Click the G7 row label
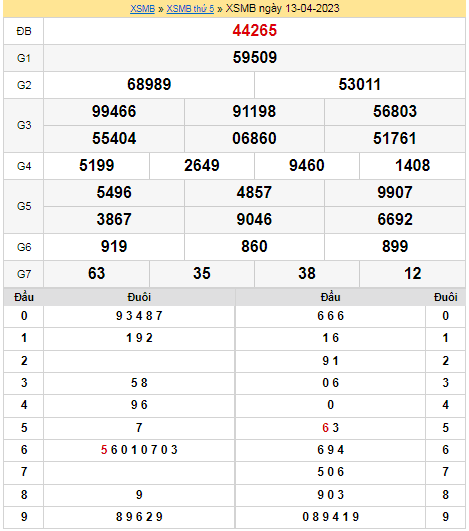This screenshot has width=469, height=531. click(24, 274)
